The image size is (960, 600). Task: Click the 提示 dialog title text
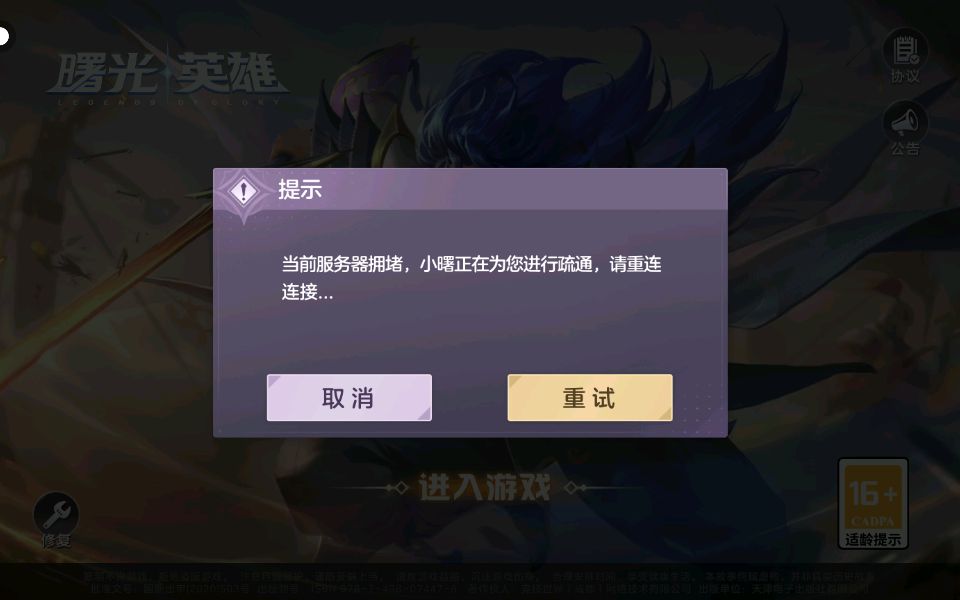(x=300, y=190)
